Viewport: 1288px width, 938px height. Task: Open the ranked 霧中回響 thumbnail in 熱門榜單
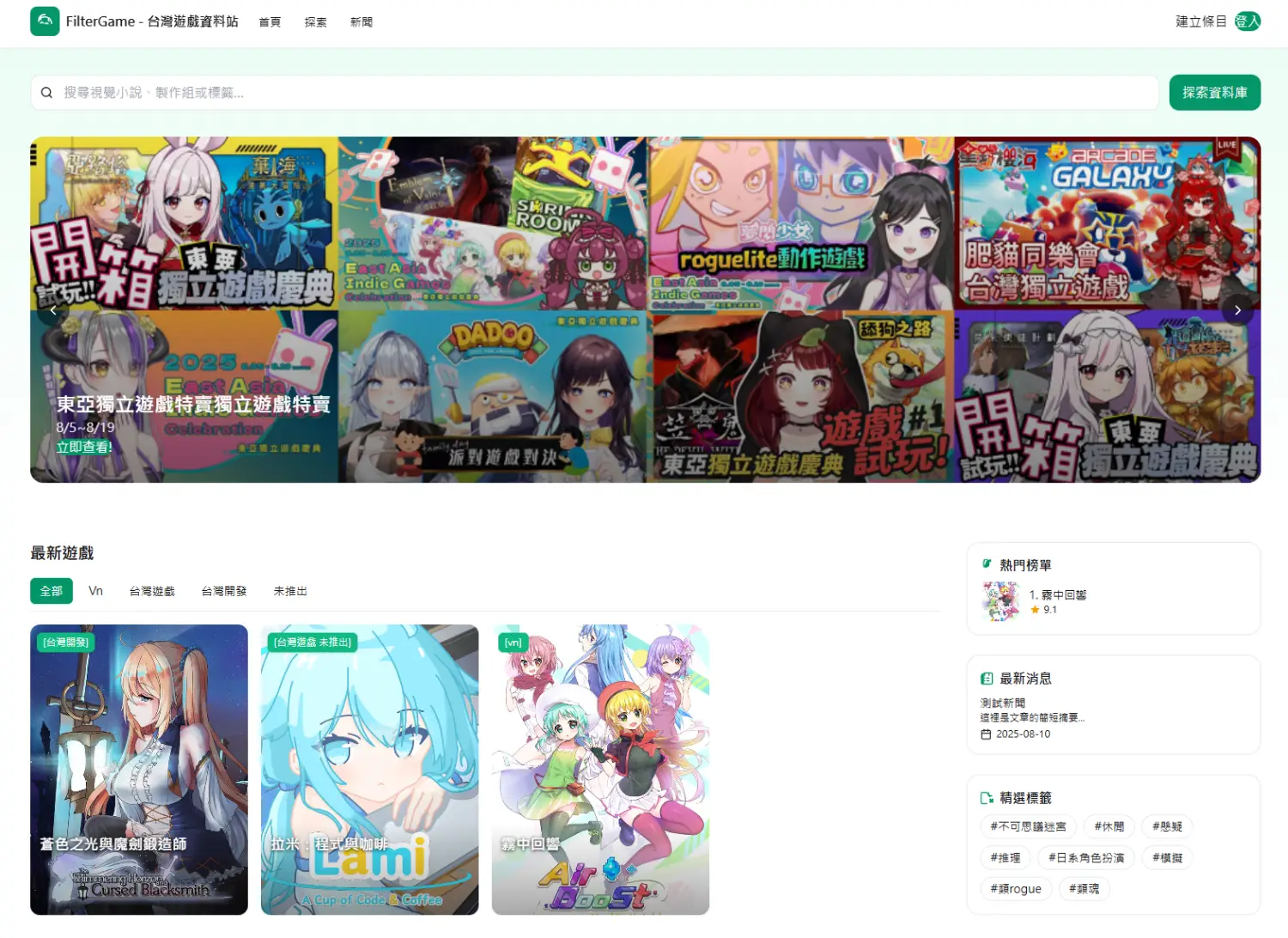(1000, 601)
